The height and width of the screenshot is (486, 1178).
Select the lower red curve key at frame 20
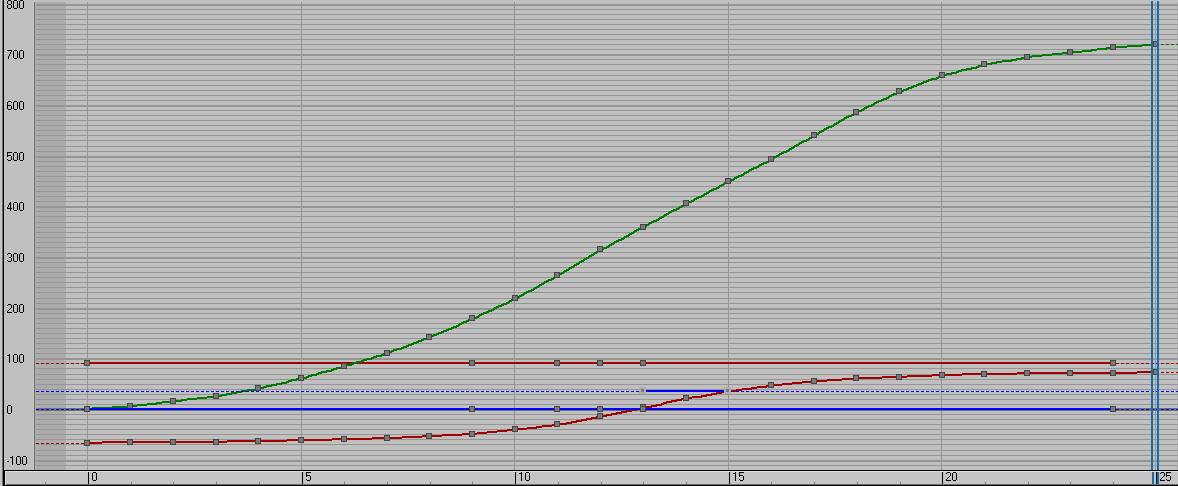coord(942,375)
